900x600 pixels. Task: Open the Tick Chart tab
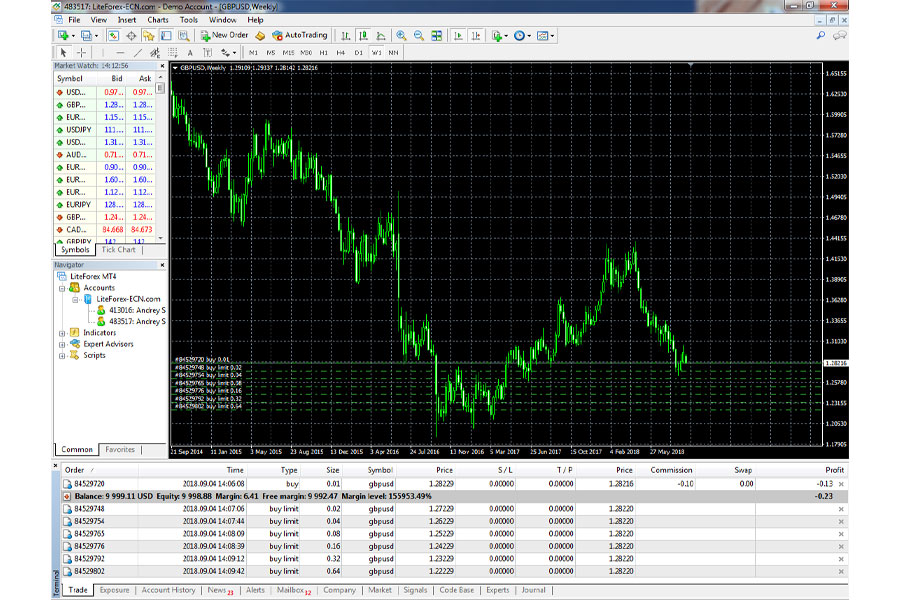pyautogui.click(x=118, y=250)
